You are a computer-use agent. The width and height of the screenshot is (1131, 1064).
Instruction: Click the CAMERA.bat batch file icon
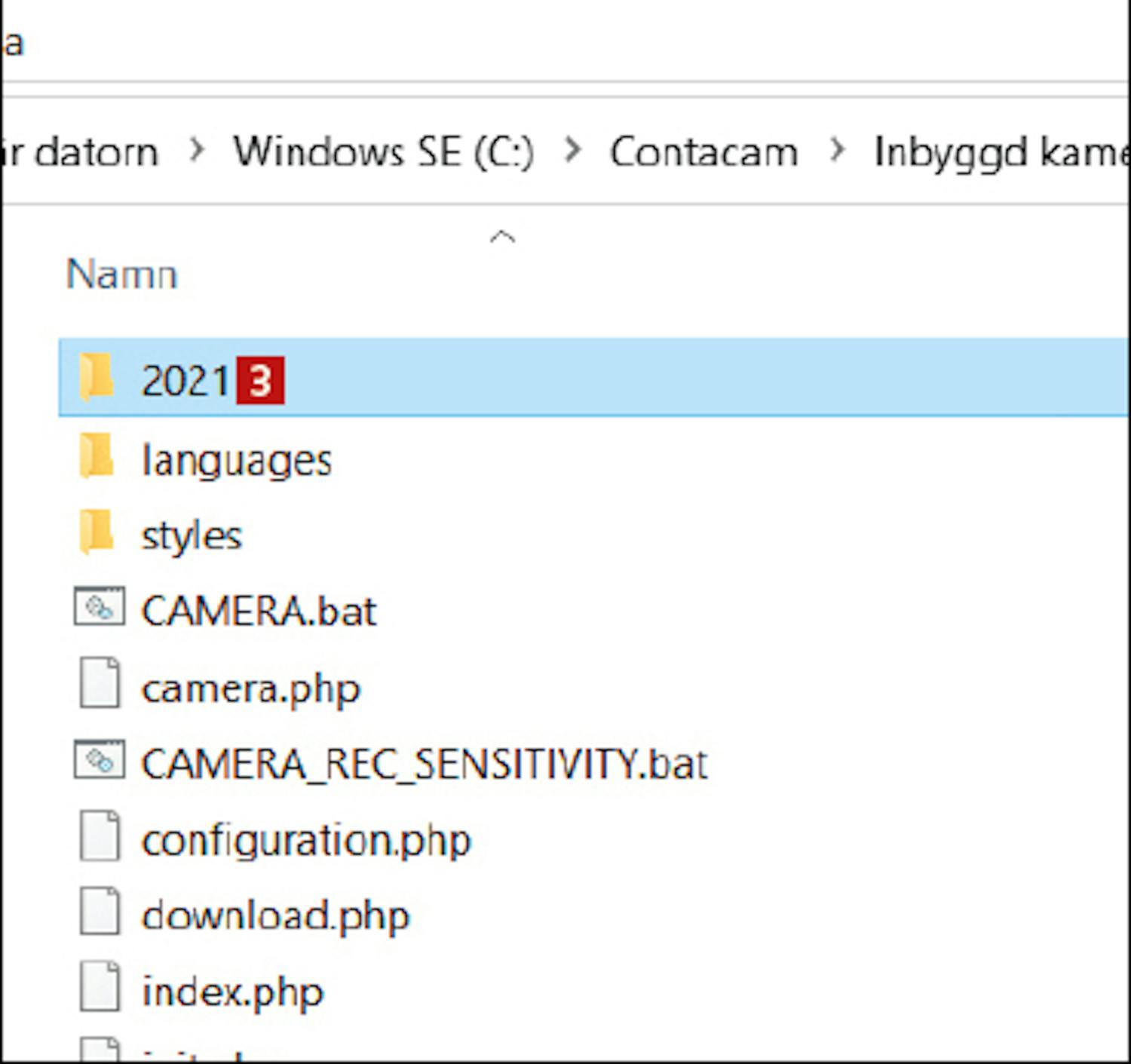99,607
